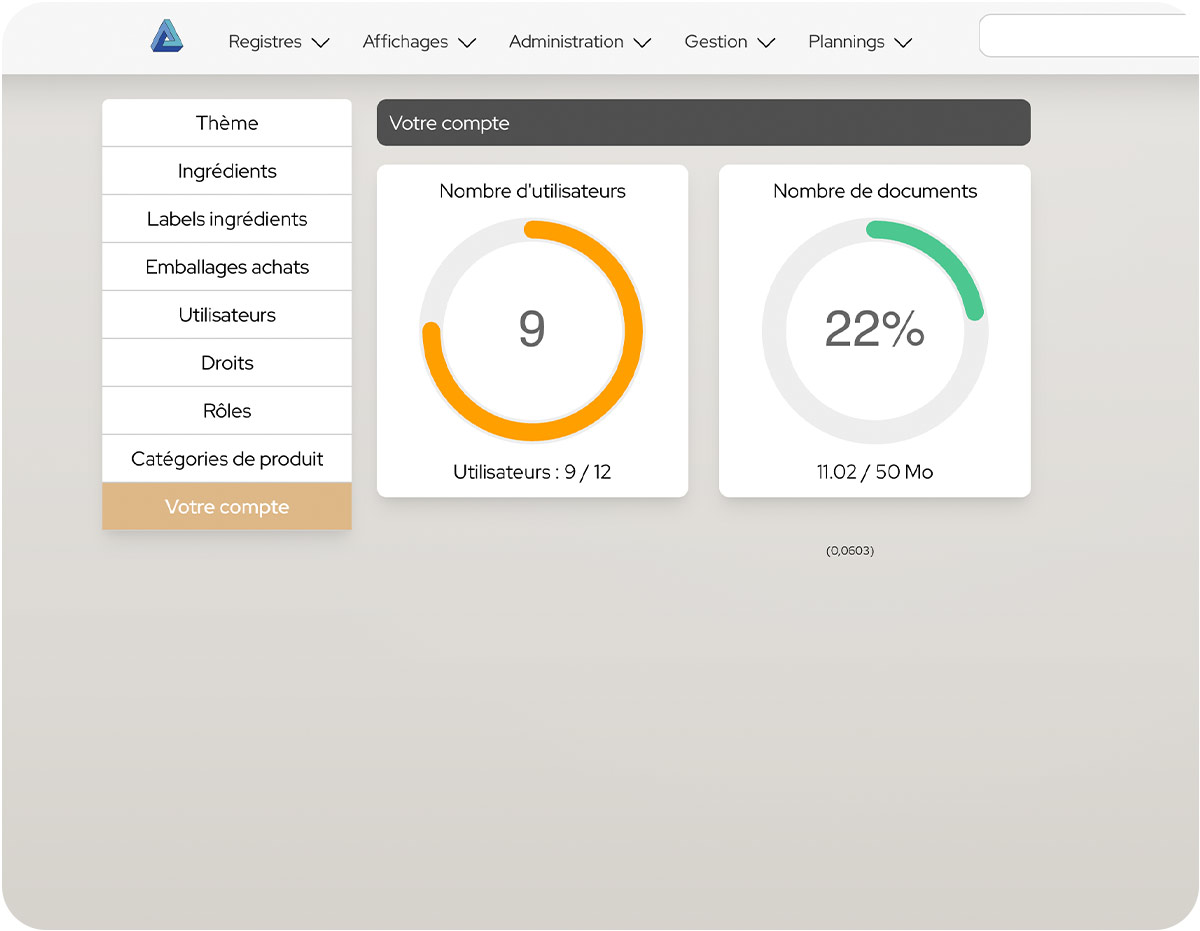Select Emballages achats in sidebar
Viewport: 1200px width, 931px height.
point(227,267)
